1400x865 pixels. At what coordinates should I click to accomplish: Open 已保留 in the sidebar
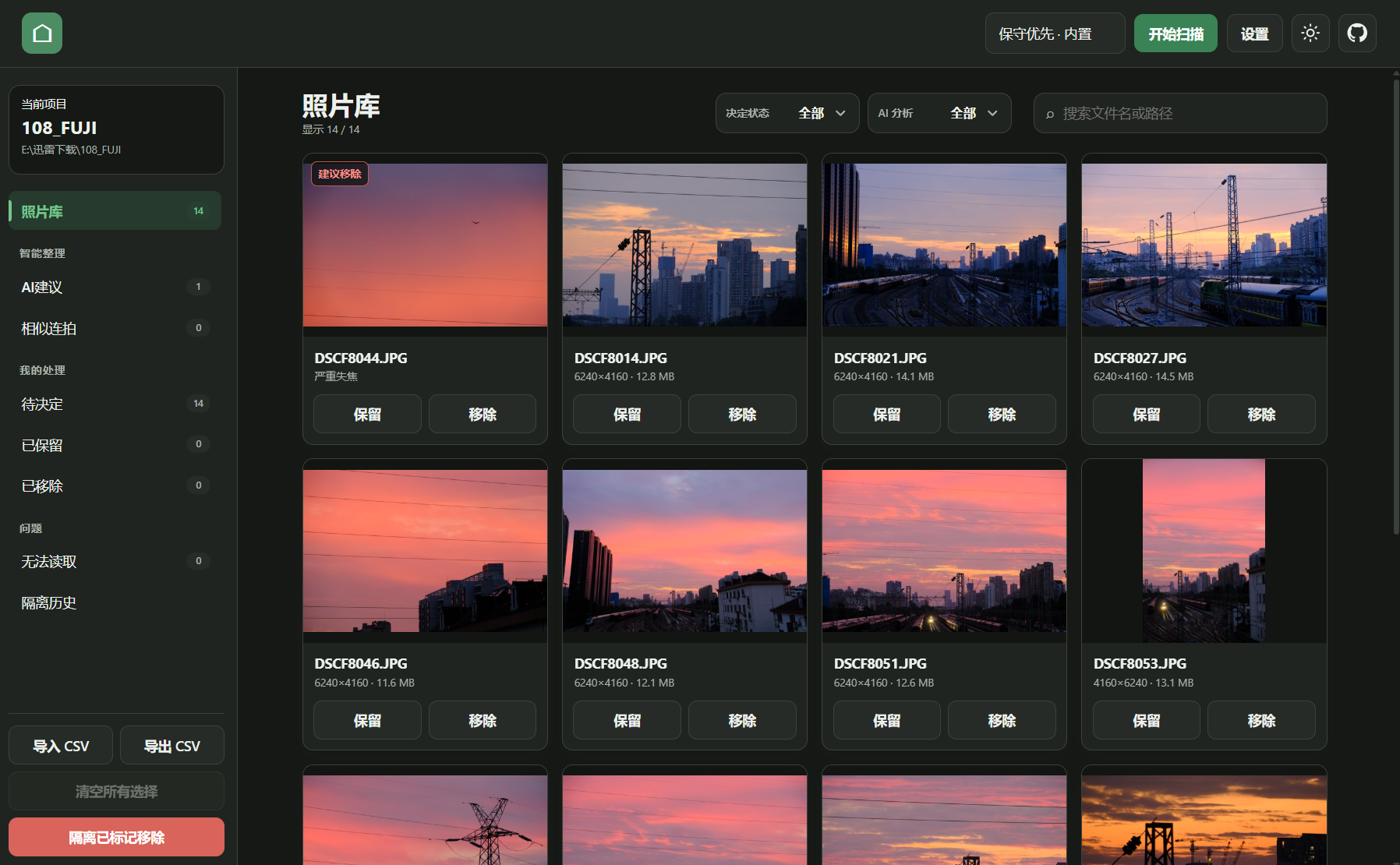115,444
